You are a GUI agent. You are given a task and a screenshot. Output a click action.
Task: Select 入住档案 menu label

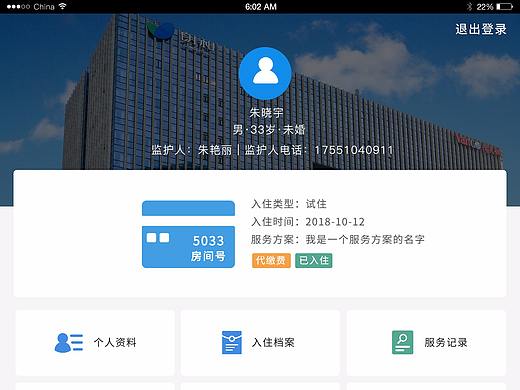click(273, 342)
